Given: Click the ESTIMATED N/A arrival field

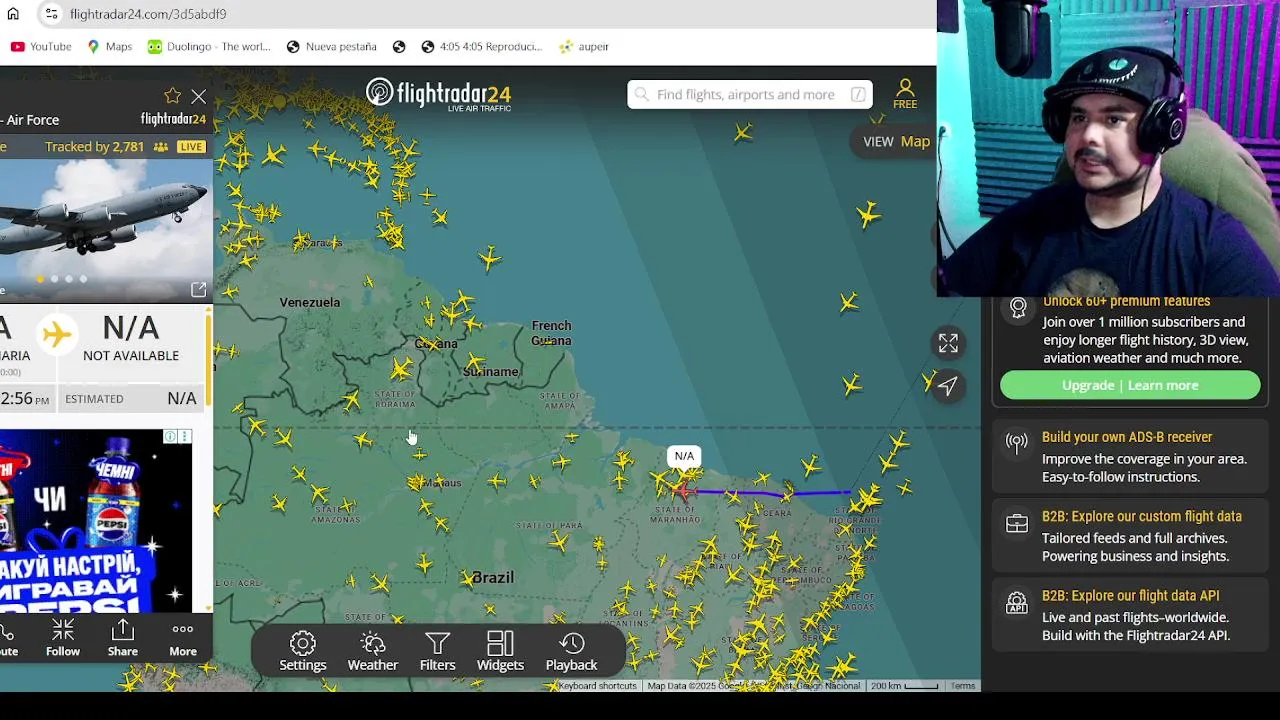Looking at the screenshot, I should 131,398.
